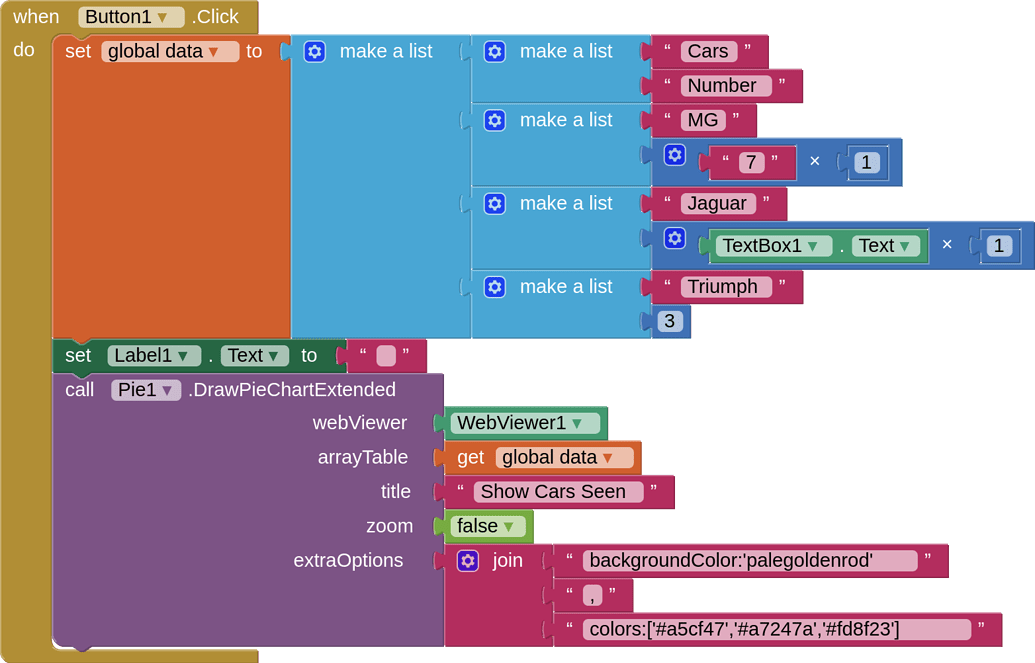Open the global data dropdown in the set block
The width and height of the screenshot is (1035, 663).
(x=170, y=52)
